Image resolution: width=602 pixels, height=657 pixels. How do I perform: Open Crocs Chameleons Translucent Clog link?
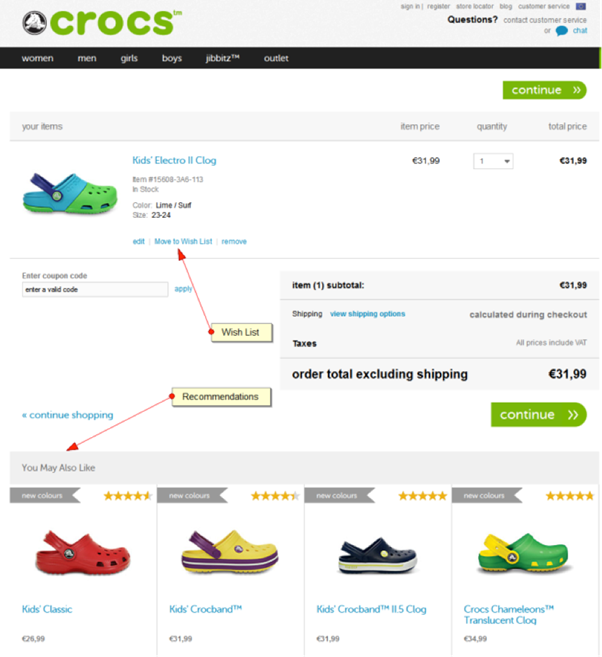tap(509, 615)
